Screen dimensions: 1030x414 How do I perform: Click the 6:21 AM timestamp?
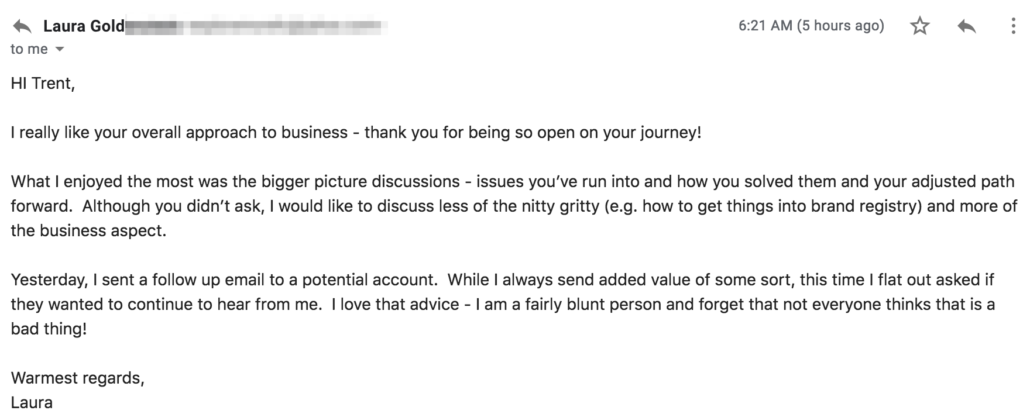pos(811,26)
